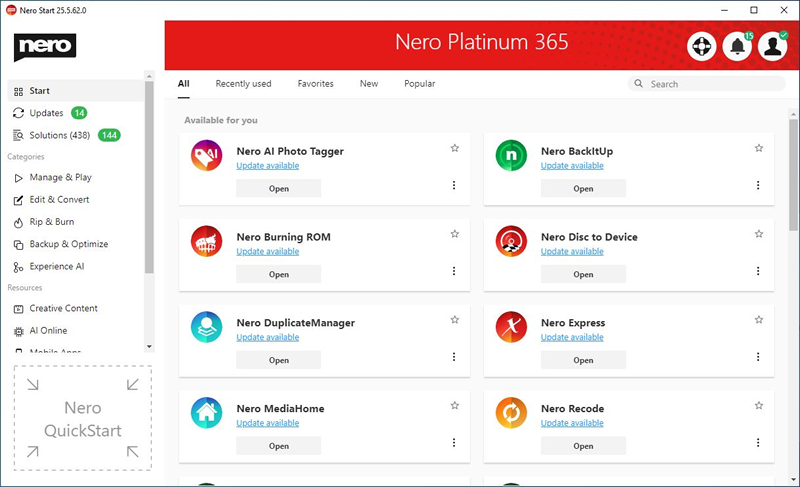Click the sidebar scrollbar thumb
The width and height of the screenshot is (800, 487).
149,177
